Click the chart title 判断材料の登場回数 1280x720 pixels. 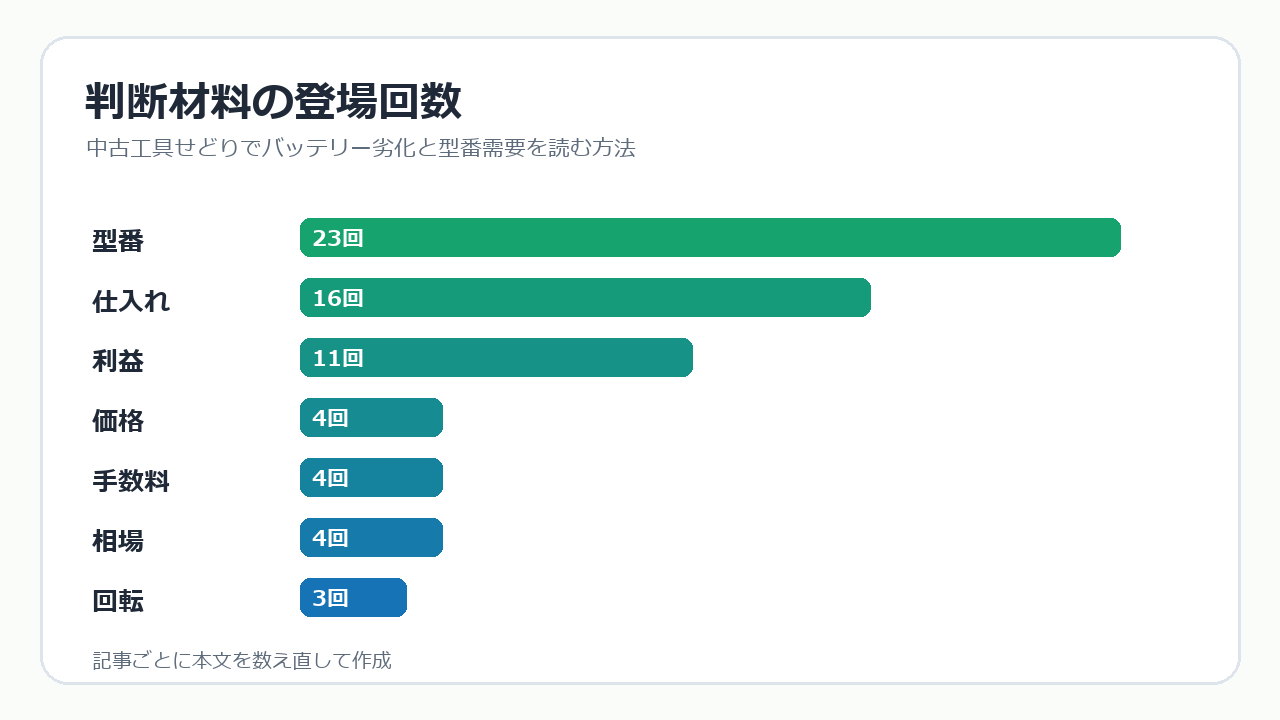point(273,102)
